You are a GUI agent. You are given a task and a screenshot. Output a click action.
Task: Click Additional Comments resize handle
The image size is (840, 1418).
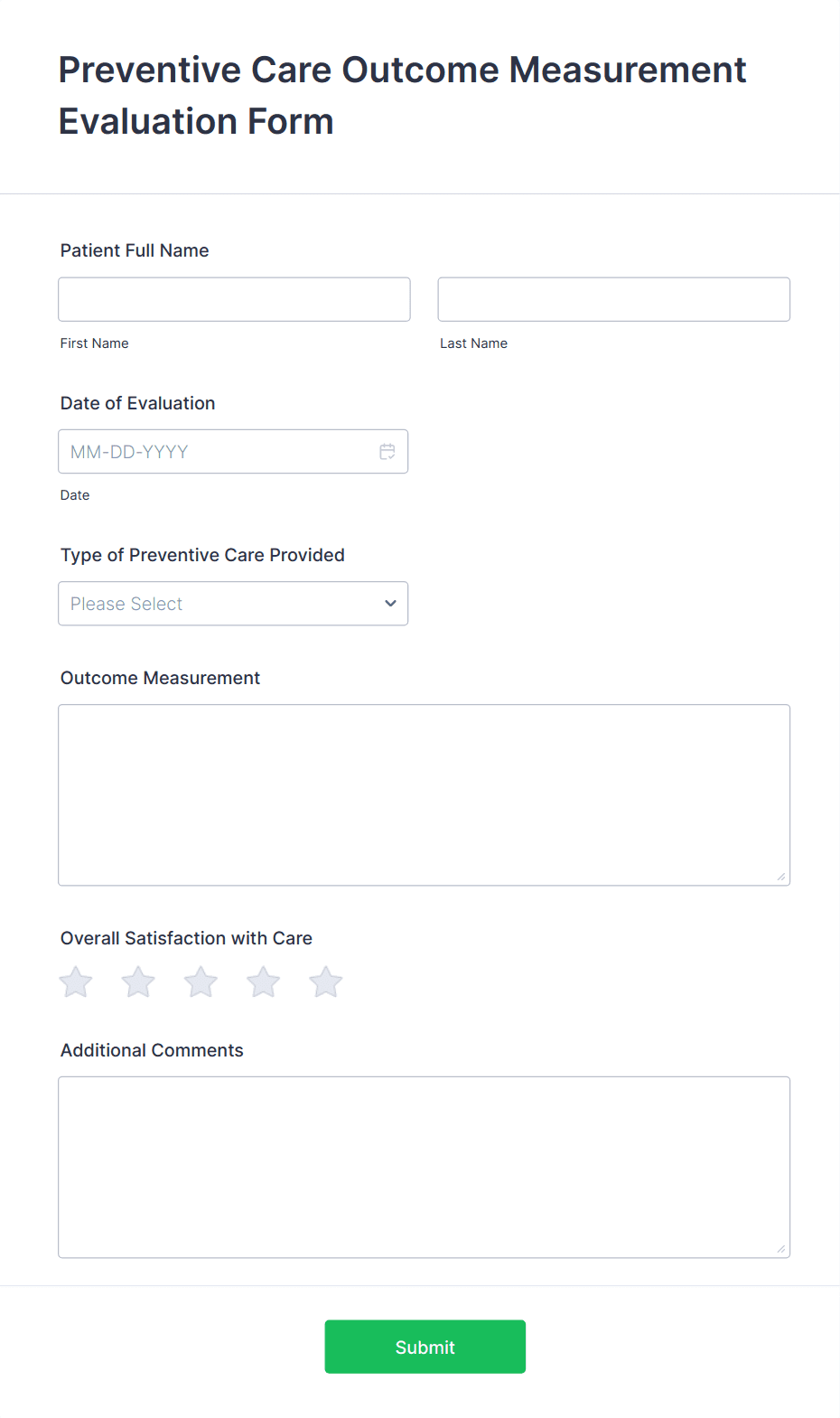click(781, 1249)
